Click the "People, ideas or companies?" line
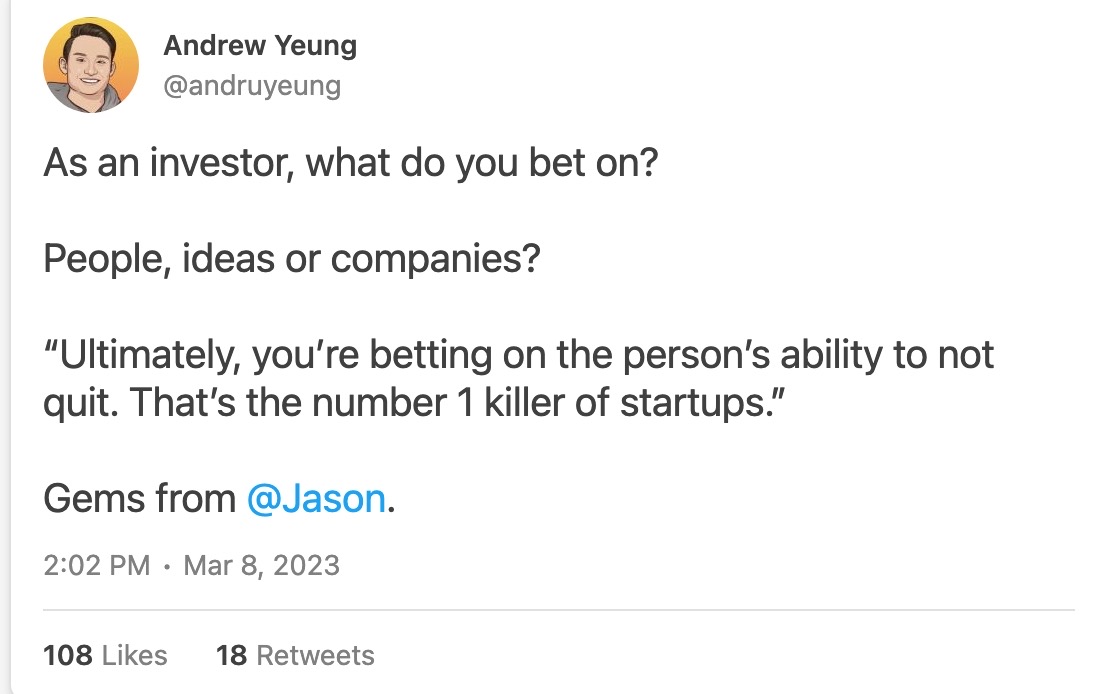This screenshot has width=1102, height=694. (x=292, y=260)
